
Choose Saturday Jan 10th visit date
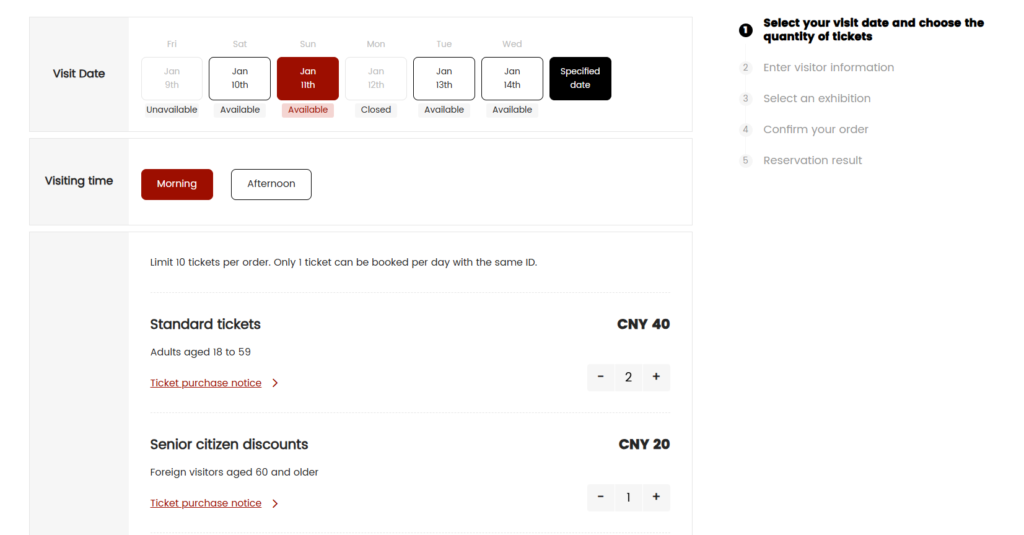240,78
